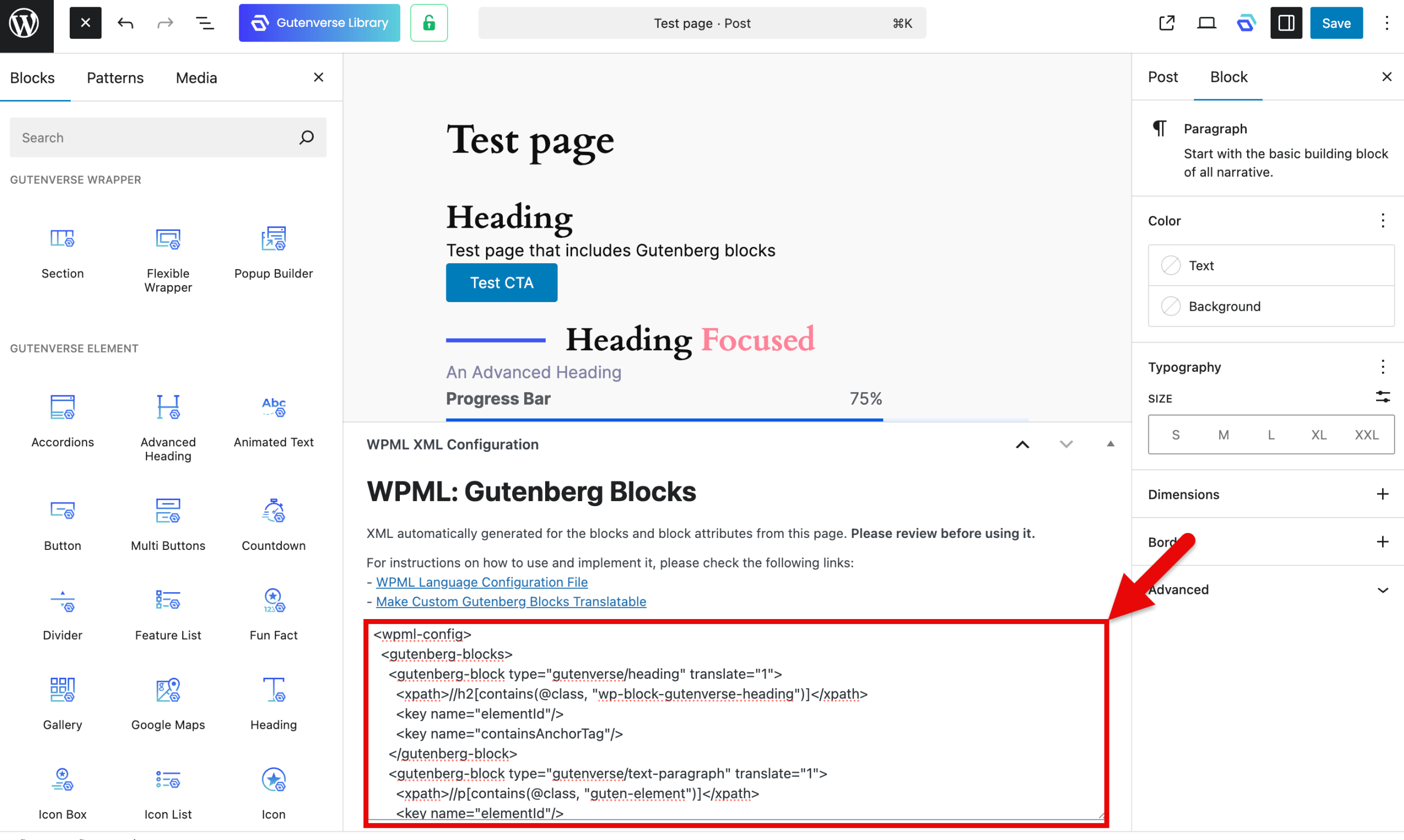Viewport: 1404px width, 840px height.
Task: Insert the Flexible Wrapper block
Action: coord(168,259)
